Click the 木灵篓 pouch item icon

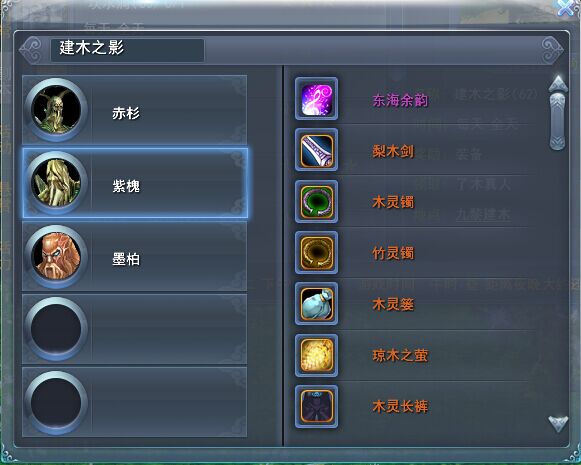[316, 304]
